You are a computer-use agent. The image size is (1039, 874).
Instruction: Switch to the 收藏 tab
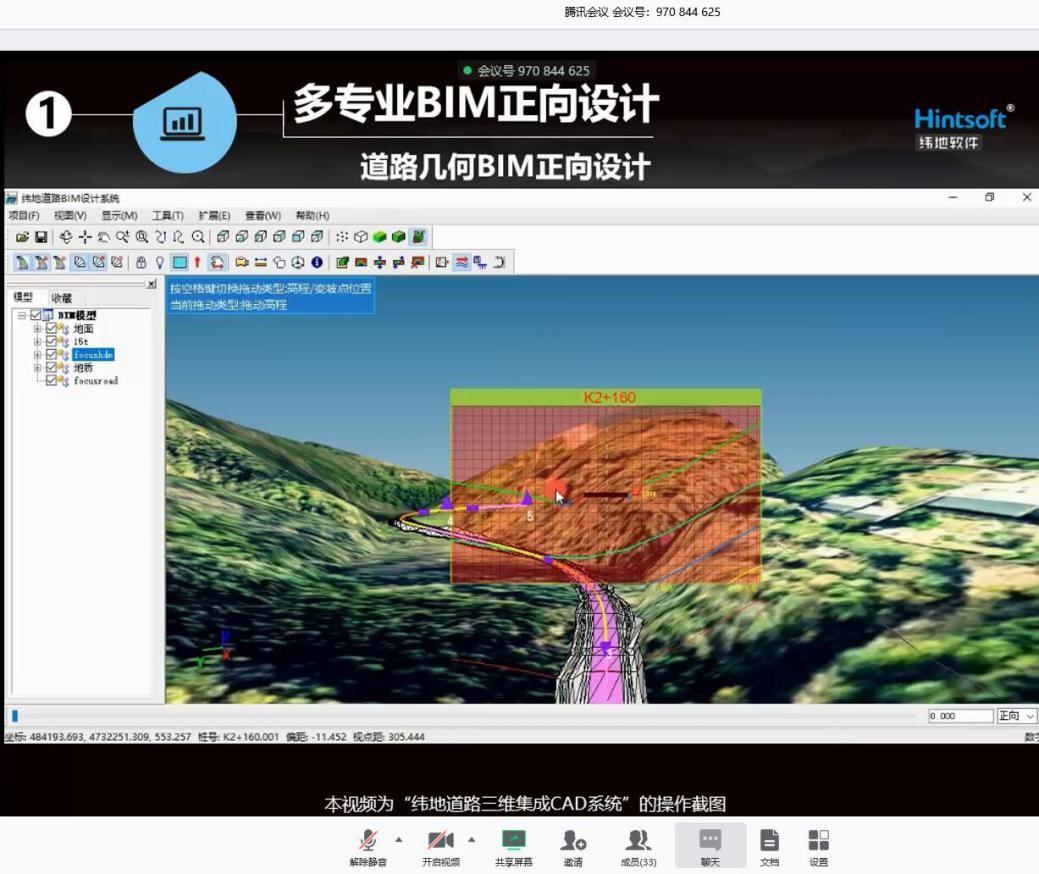click(x=61, y=298)
